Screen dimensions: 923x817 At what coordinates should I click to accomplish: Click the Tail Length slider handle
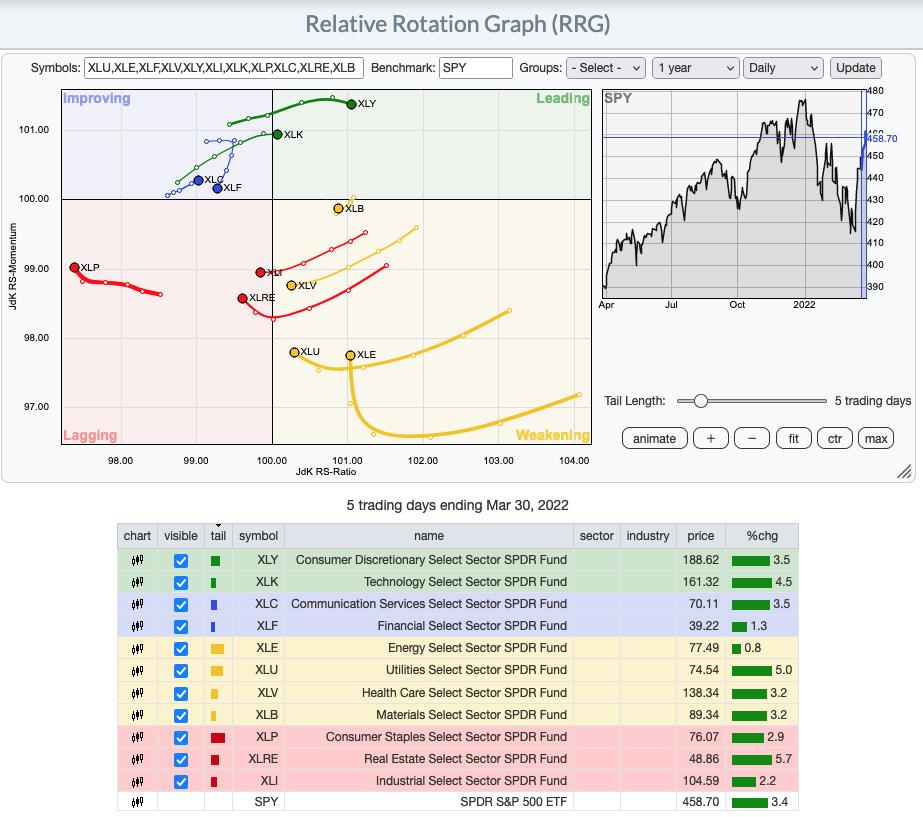tap(700, 401)
